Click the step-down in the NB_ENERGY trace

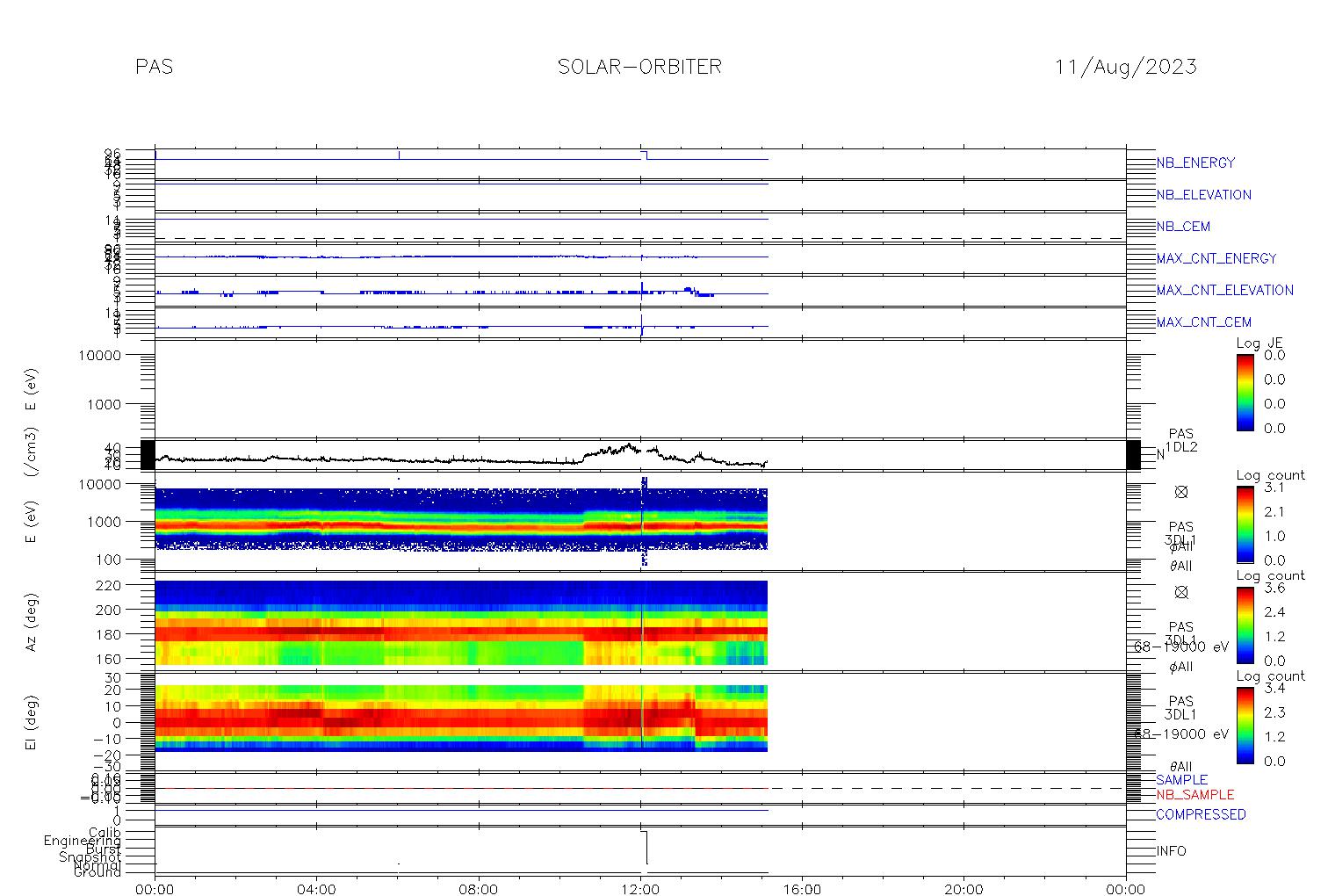(646, 155)
